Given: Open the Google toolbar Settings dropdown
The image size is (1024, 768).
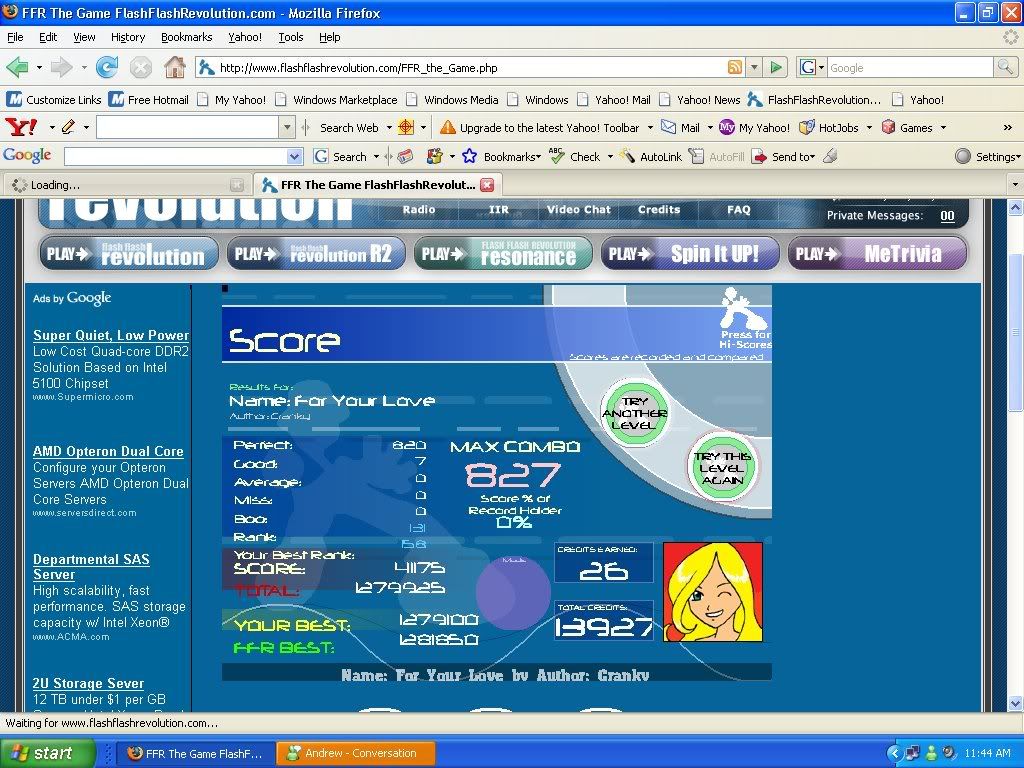Looking at the screenshot, I should pos(988,157).
